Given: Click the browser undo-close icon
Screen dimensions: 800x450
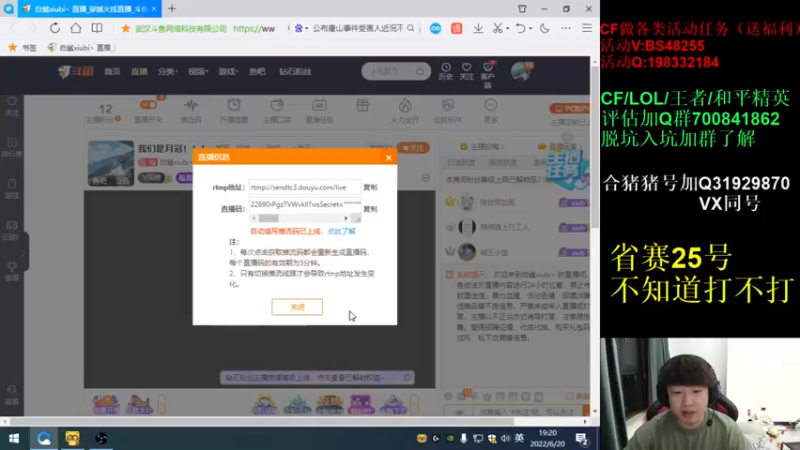Looking at the screenshot, I should point(520,29).
